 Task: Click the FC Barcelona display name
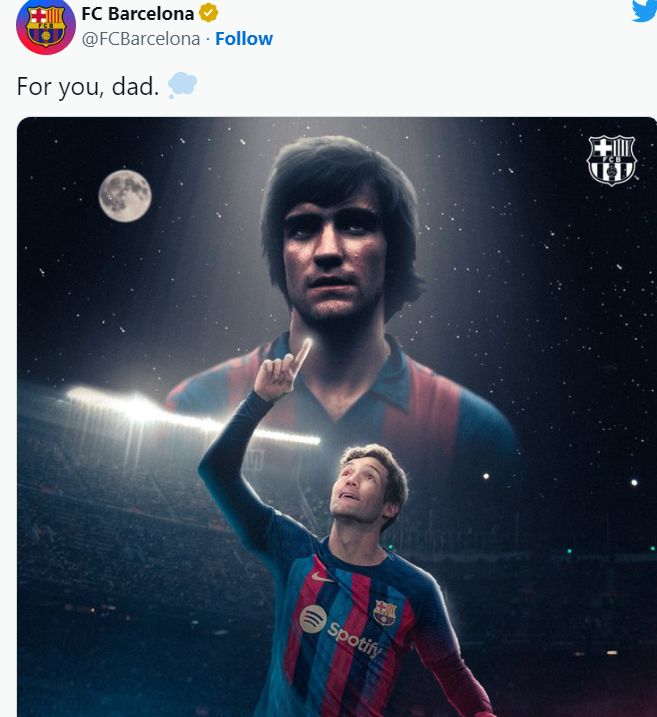(138, 14)
